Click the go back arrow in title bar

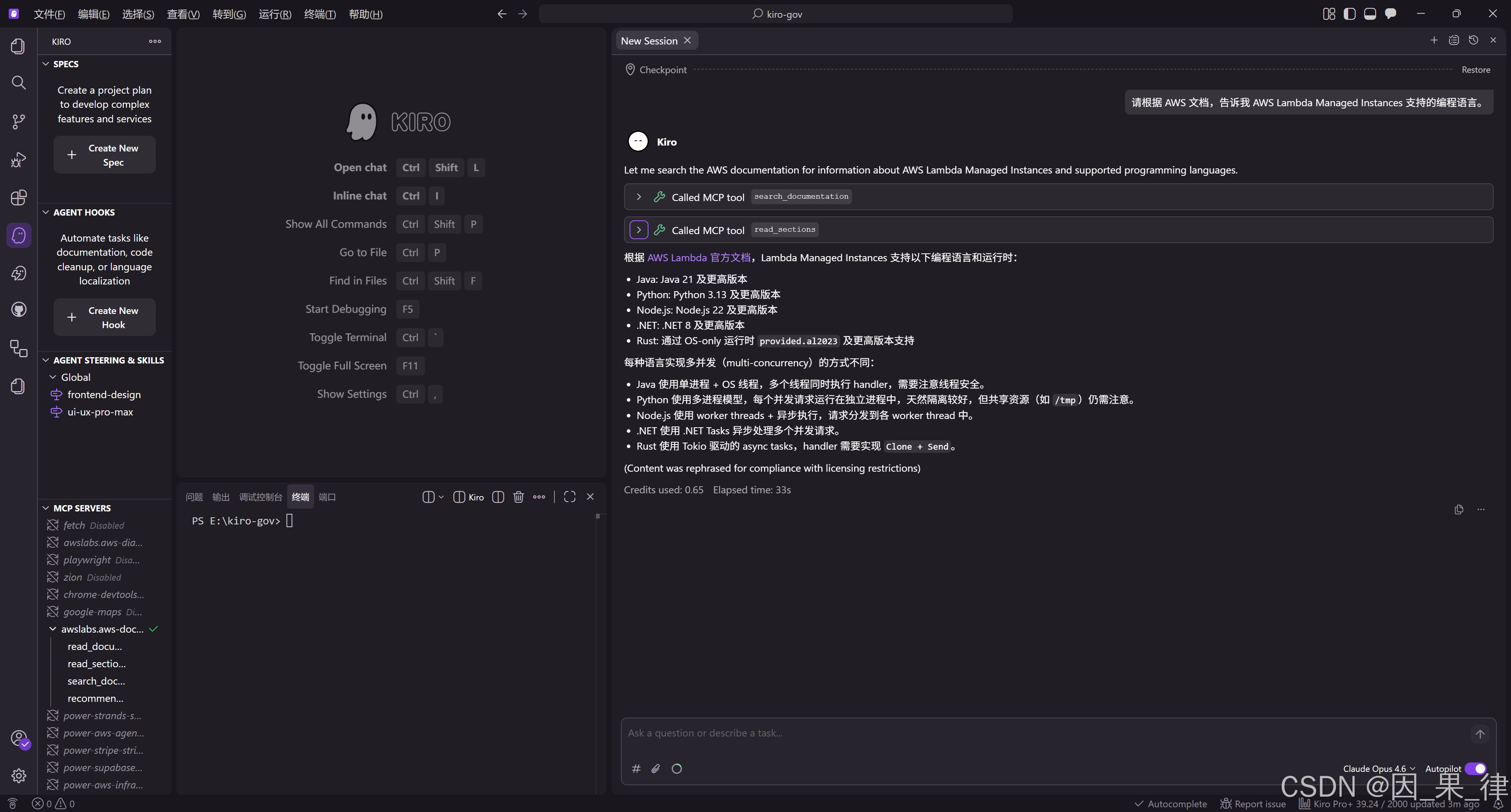pos(502,13)
